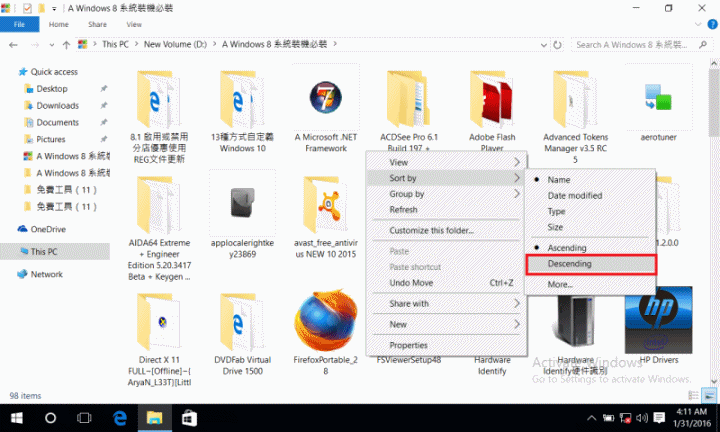
Task: Select the applocalerightkey23869 file icon
Action: click(242, 202)
